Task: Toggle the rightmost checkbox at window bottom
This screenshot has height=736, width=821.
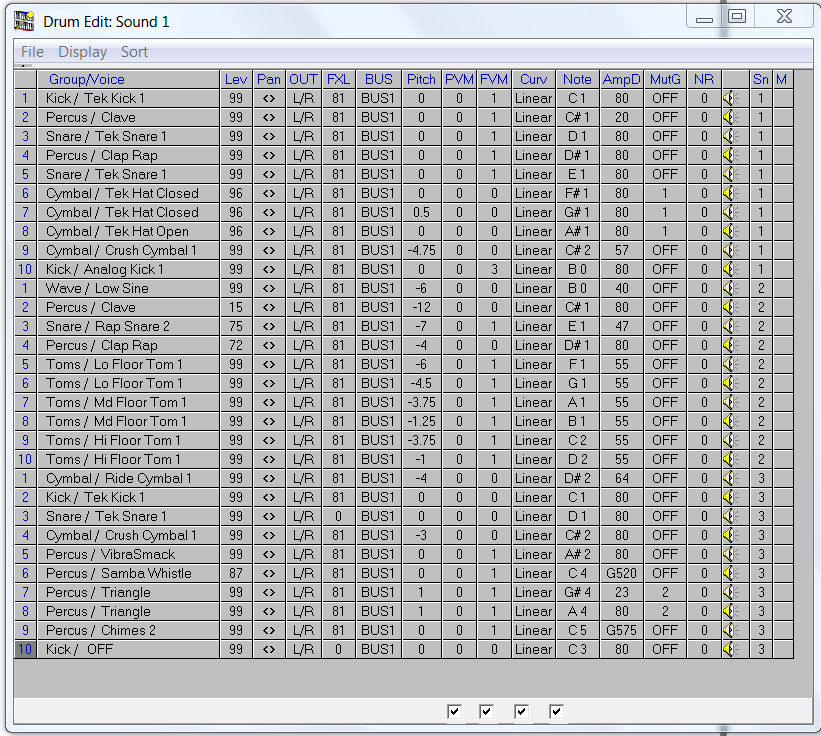Action: pos(556,711)
